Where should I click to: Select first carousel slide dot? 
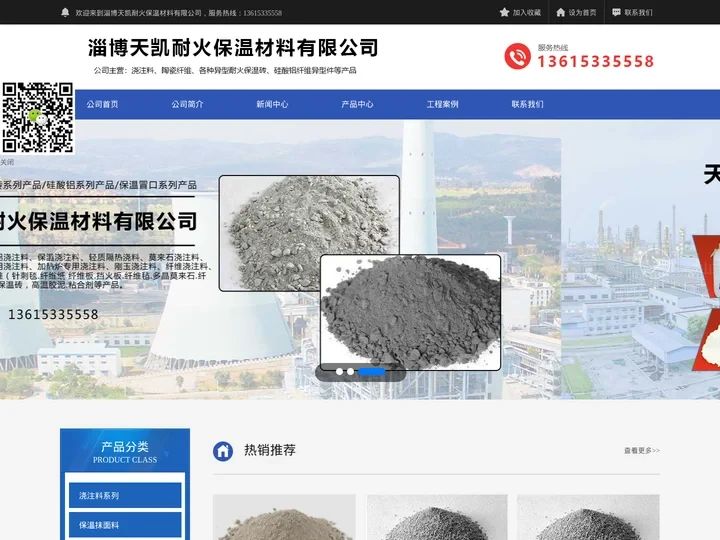tap(339, 371)
